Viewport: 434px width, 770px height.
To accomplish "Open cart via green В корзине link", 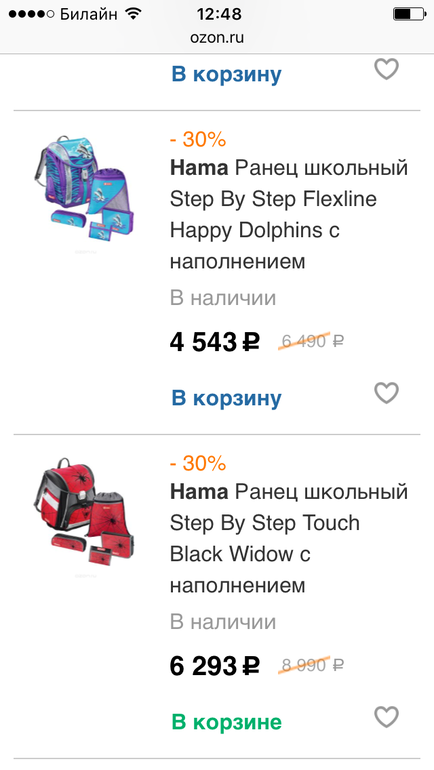I will click(x=226, y=722).
